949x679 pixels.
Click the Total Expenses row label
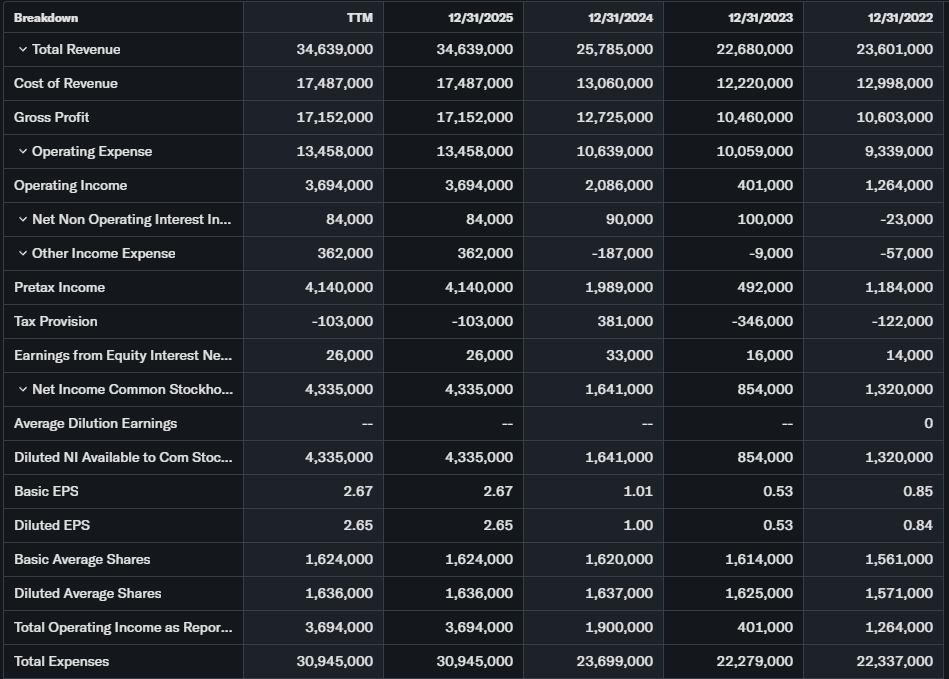click(62, 662)
